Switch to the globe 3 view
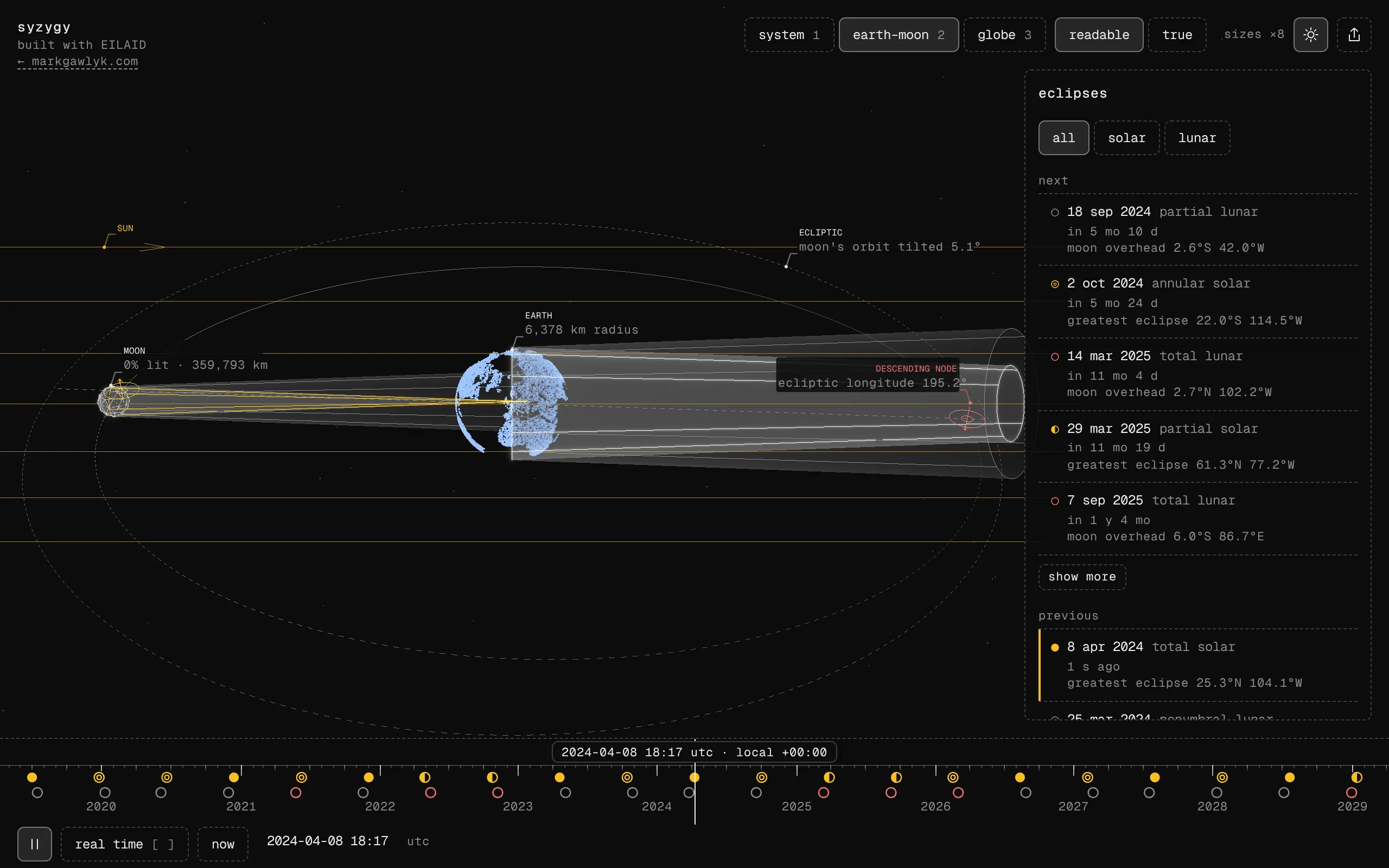1389x868 pixels. coord(1004,34)
